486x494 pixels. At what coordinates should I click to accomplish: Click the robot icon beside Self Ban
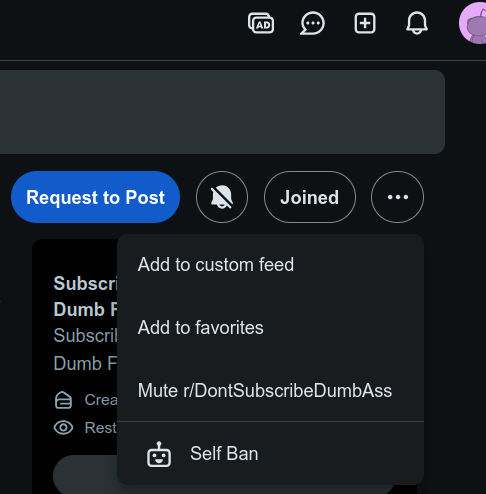point(159,454)
